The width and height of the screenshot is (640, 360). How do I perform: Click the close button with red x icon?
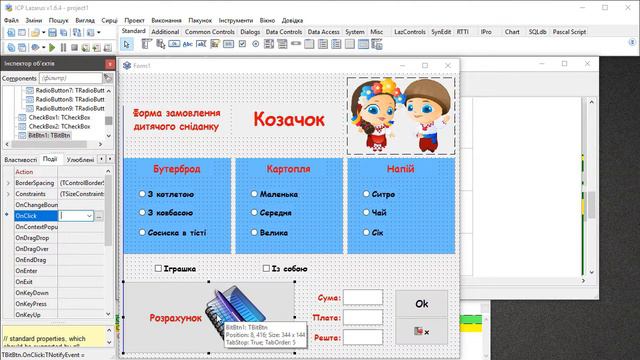point(421,331)
